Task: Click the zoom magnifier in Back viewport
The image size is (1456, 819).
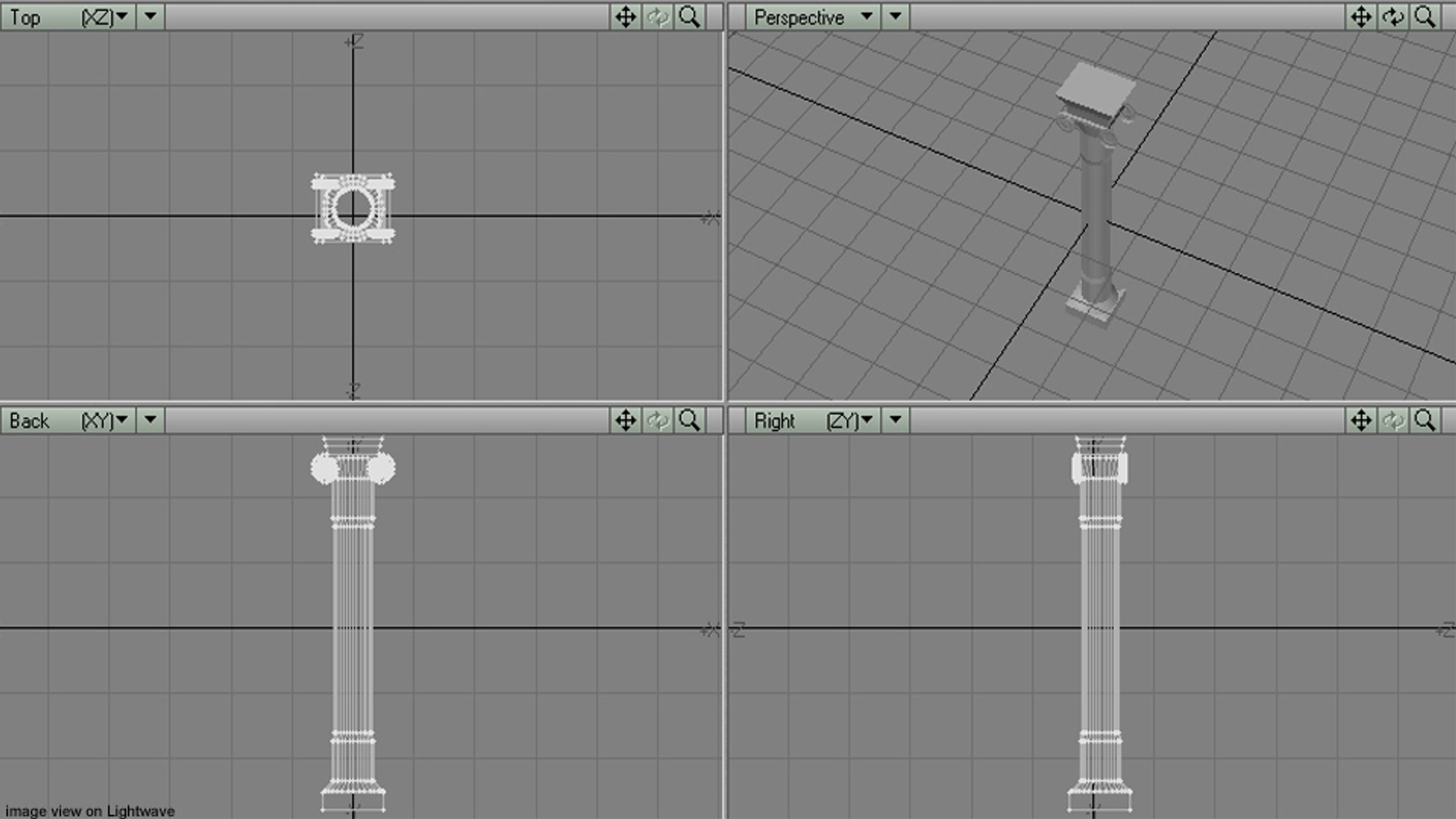Action: coord(689,420)
